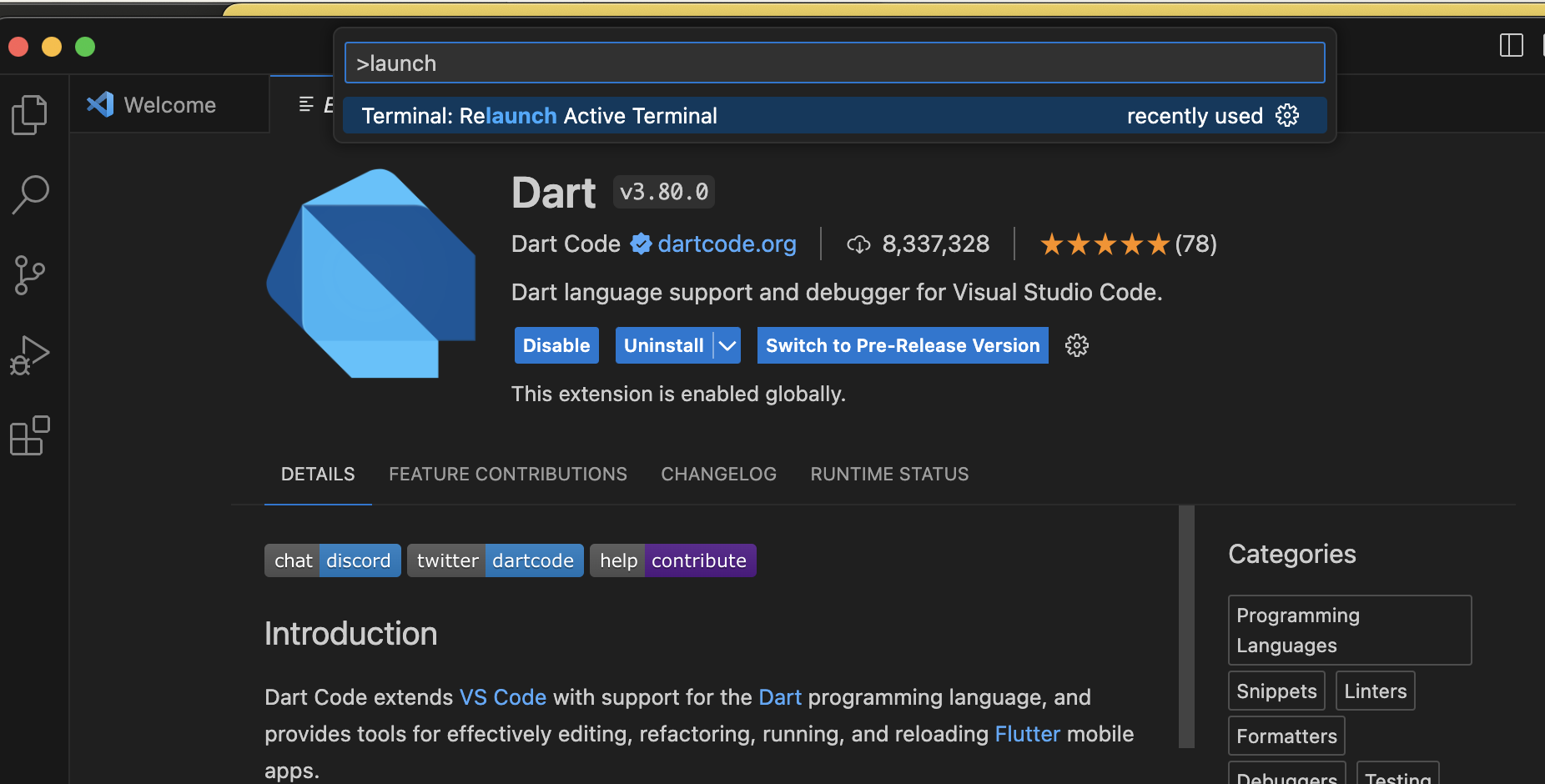Open the Run and Debug view
Screen dimensions: 1545x784
(x=30, y=355)
